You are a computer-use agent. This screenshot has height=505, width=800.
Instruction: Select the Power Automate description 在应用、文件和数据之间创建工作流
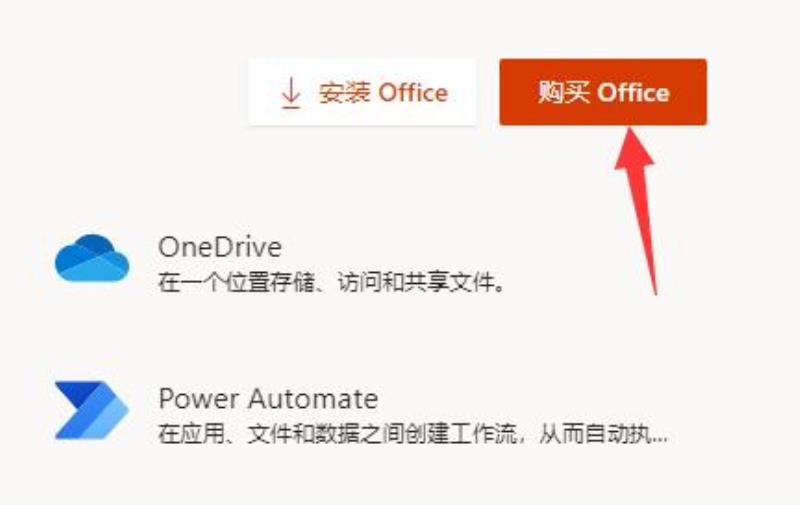point(338,434)
